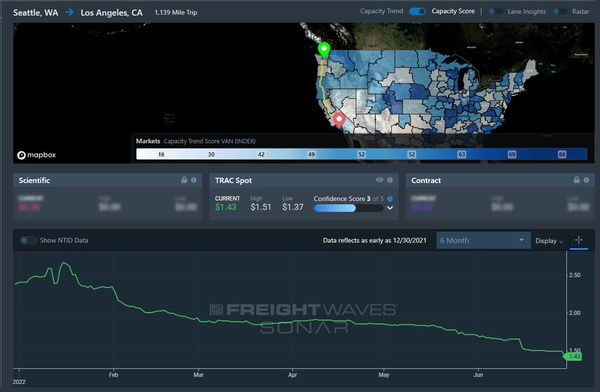The height and width of the screenshot is (392, 600).
Task: Click the Confidence Score progress bar
Action: coord(348,208)
